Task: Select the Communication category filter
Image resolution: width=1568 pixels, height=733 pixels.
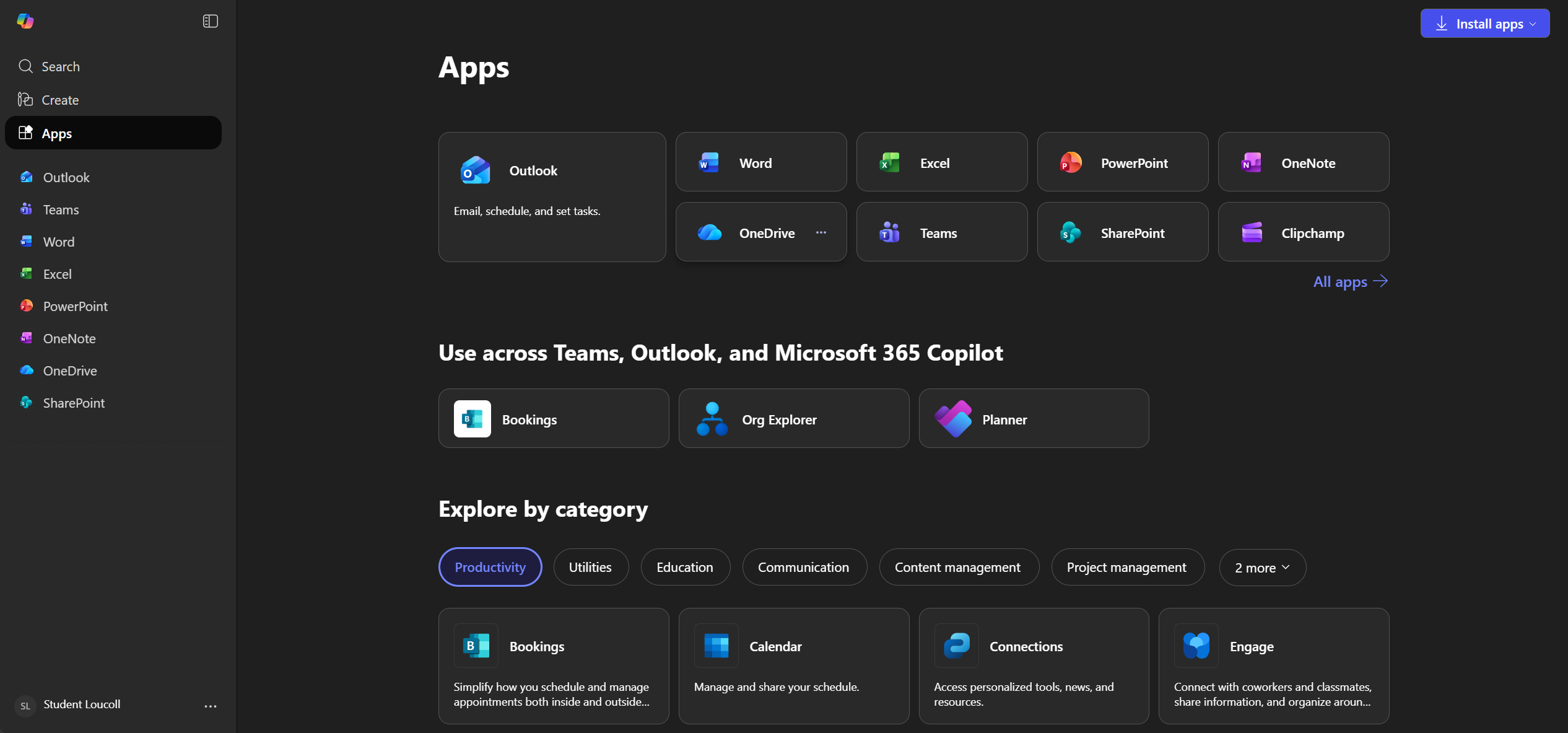Action: click(x=804, y=567)
